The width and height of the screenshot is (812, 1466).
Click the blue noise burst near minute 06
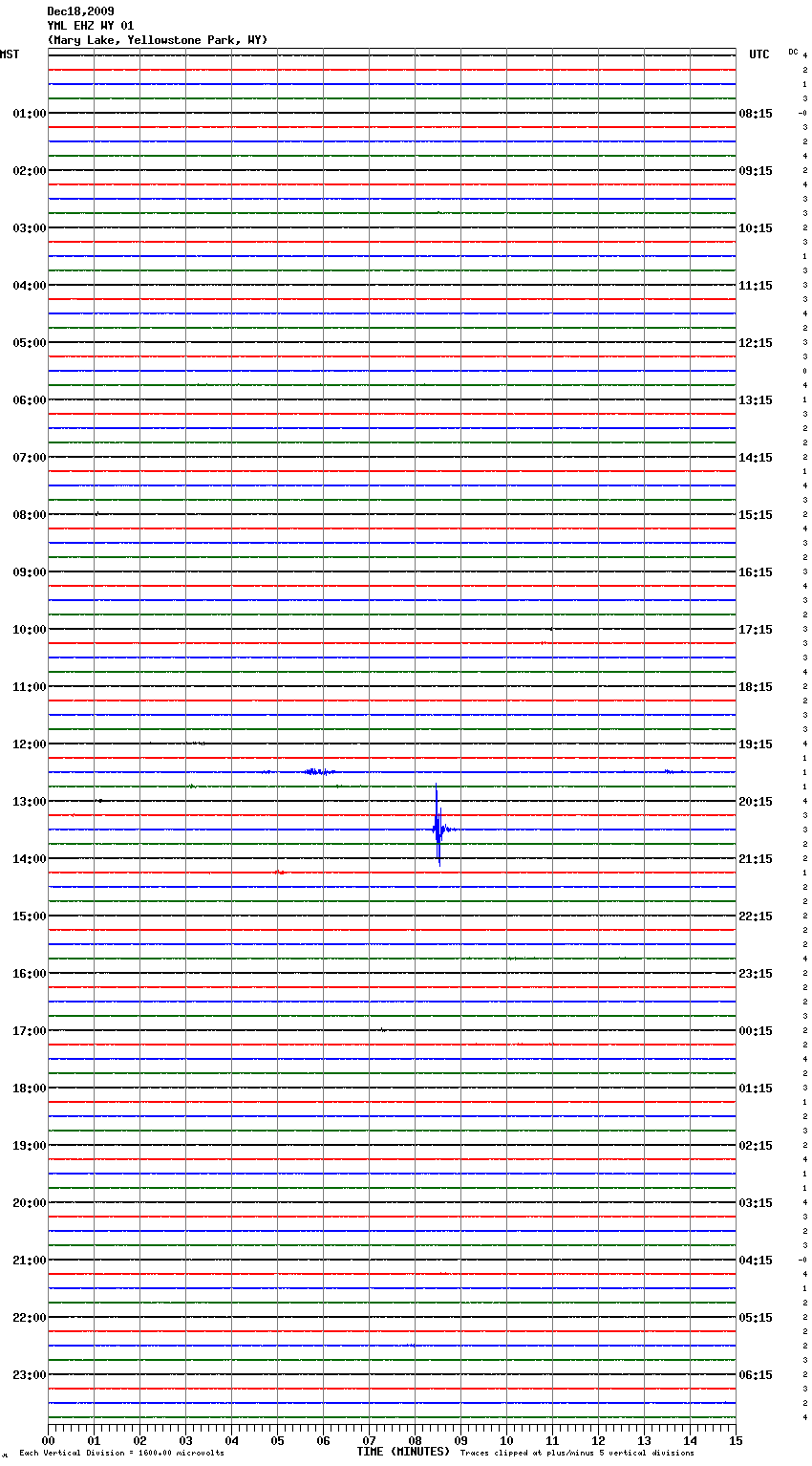[x=318, y=771]
